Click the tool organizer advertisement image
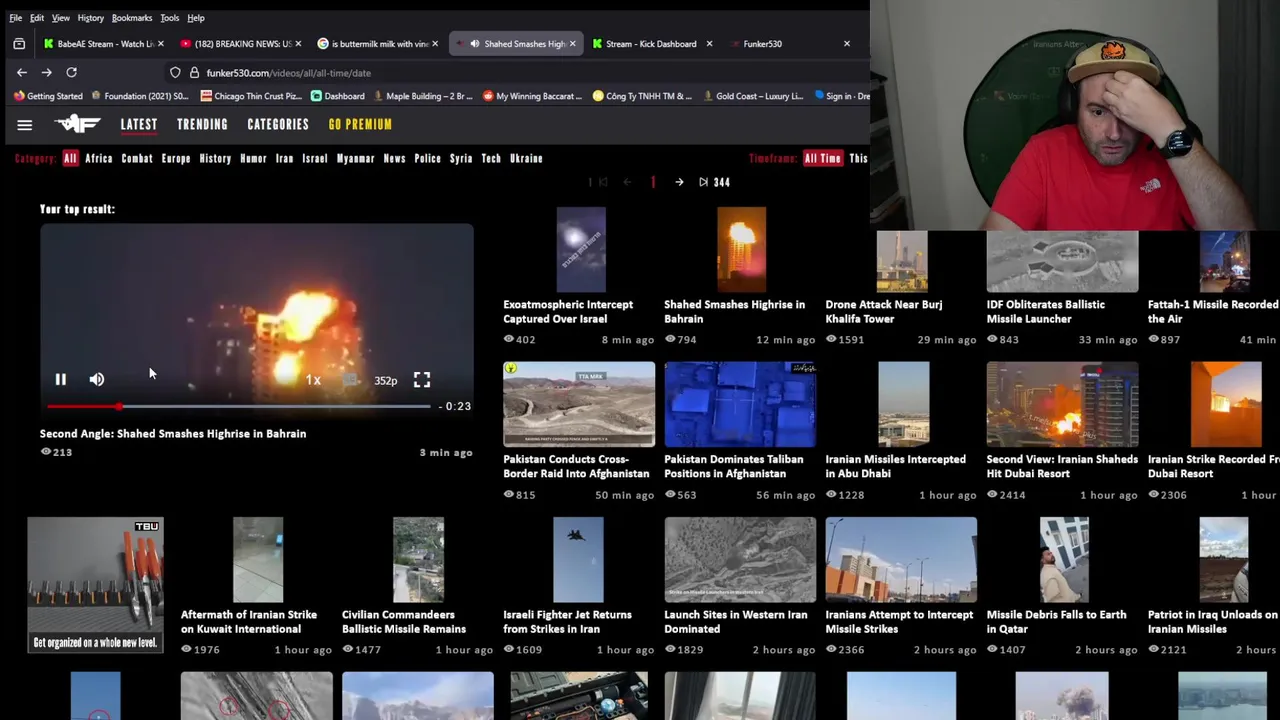The height and width of the screenshot is (720, 1280). click(x=95, y=586)
